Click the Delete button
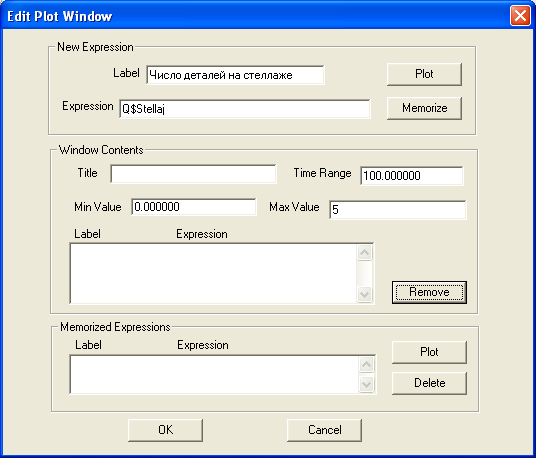The width and height of the screenshot is (536, 458). [429, 383]
